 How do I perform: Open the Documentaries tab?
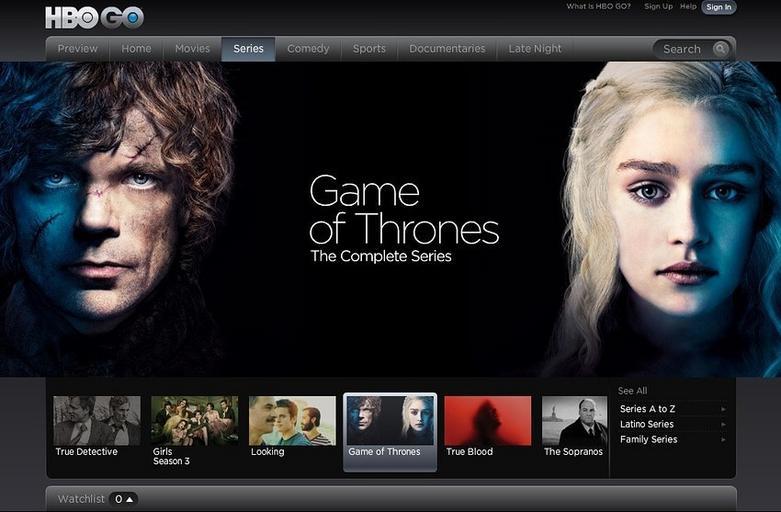click(x=447, y=49)
